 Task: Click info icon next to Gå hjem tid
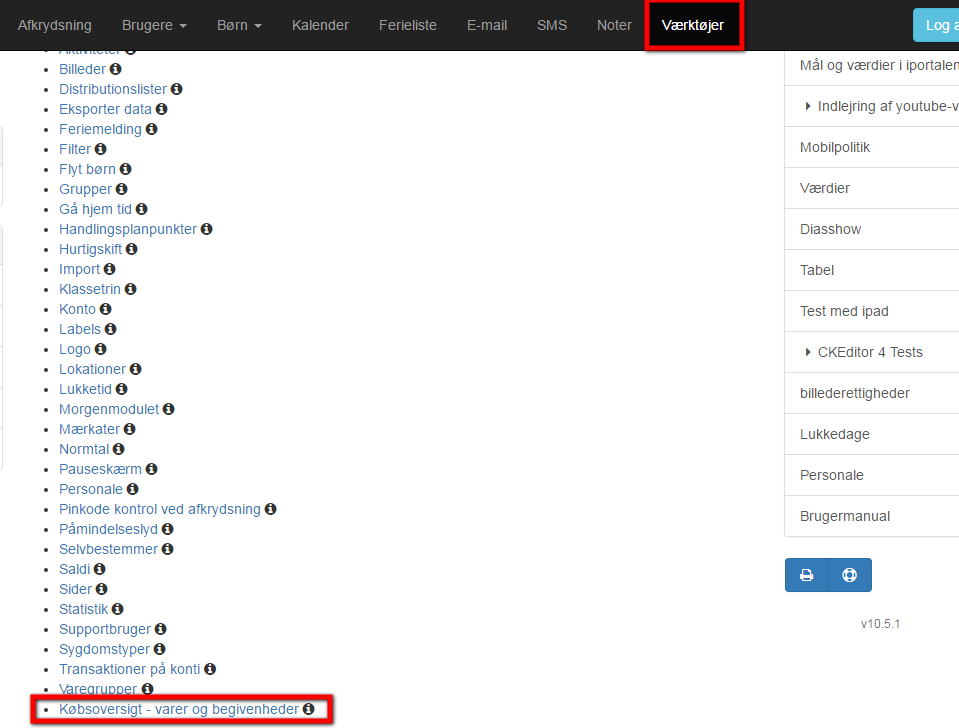point(142,209)
